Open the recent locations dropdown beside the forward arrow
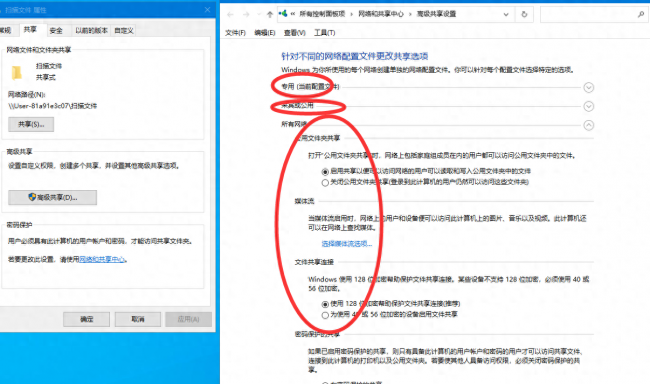Screen dimensions: 650x384 tap(259, 15)
